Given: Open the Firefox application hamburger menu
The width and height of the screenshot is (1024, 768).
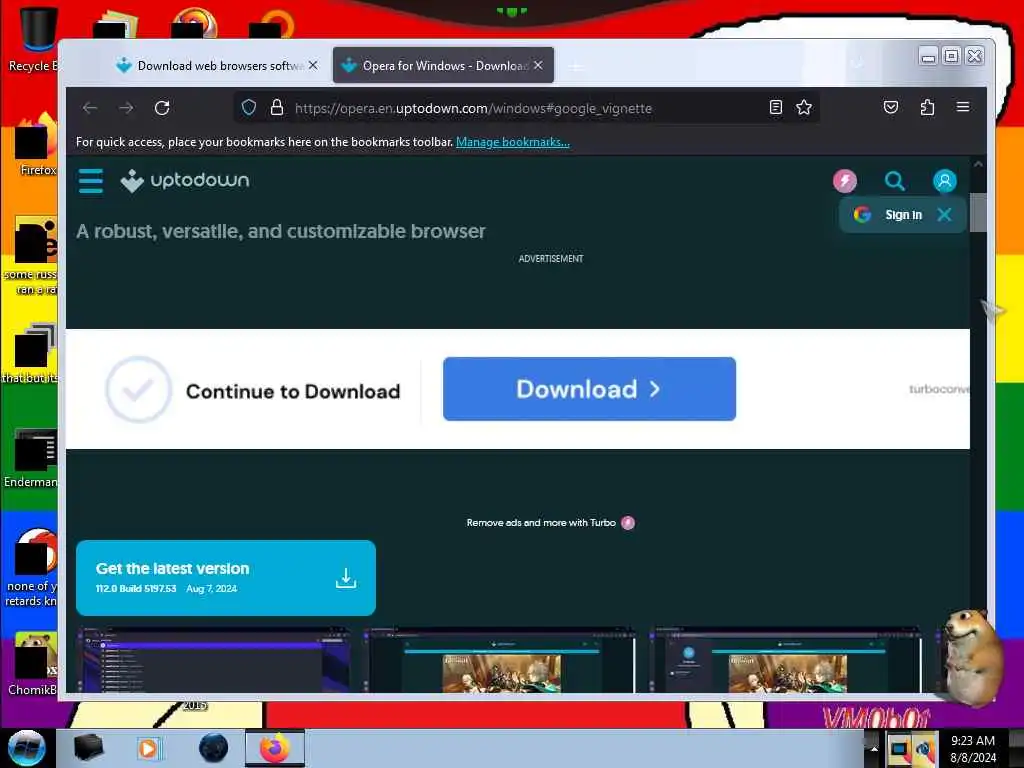Looking at the screenshot, I should (x=963, y=107).
